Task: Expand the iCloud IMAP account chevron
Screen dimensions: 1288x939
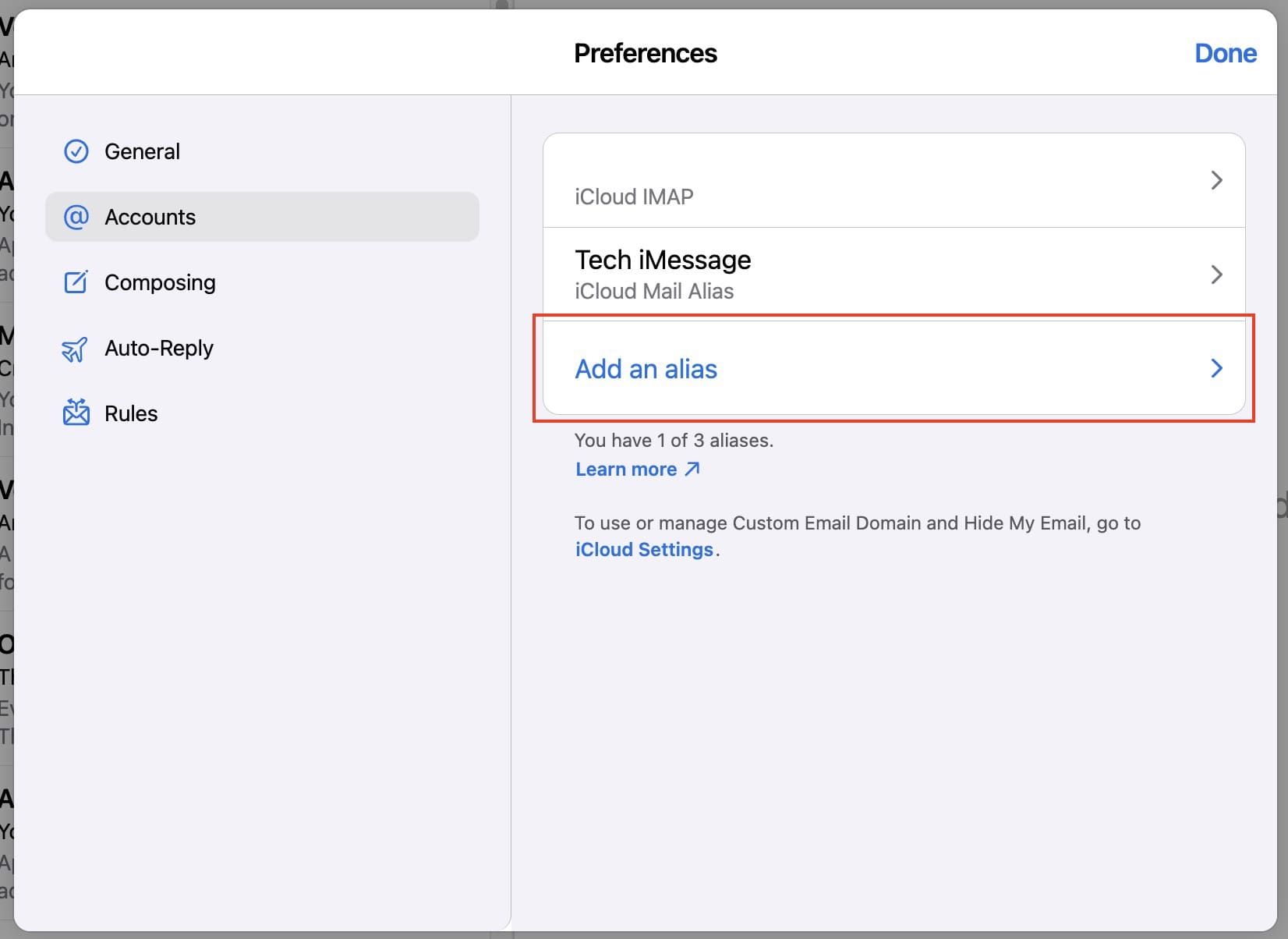Action: click(x=1216, y=180)
